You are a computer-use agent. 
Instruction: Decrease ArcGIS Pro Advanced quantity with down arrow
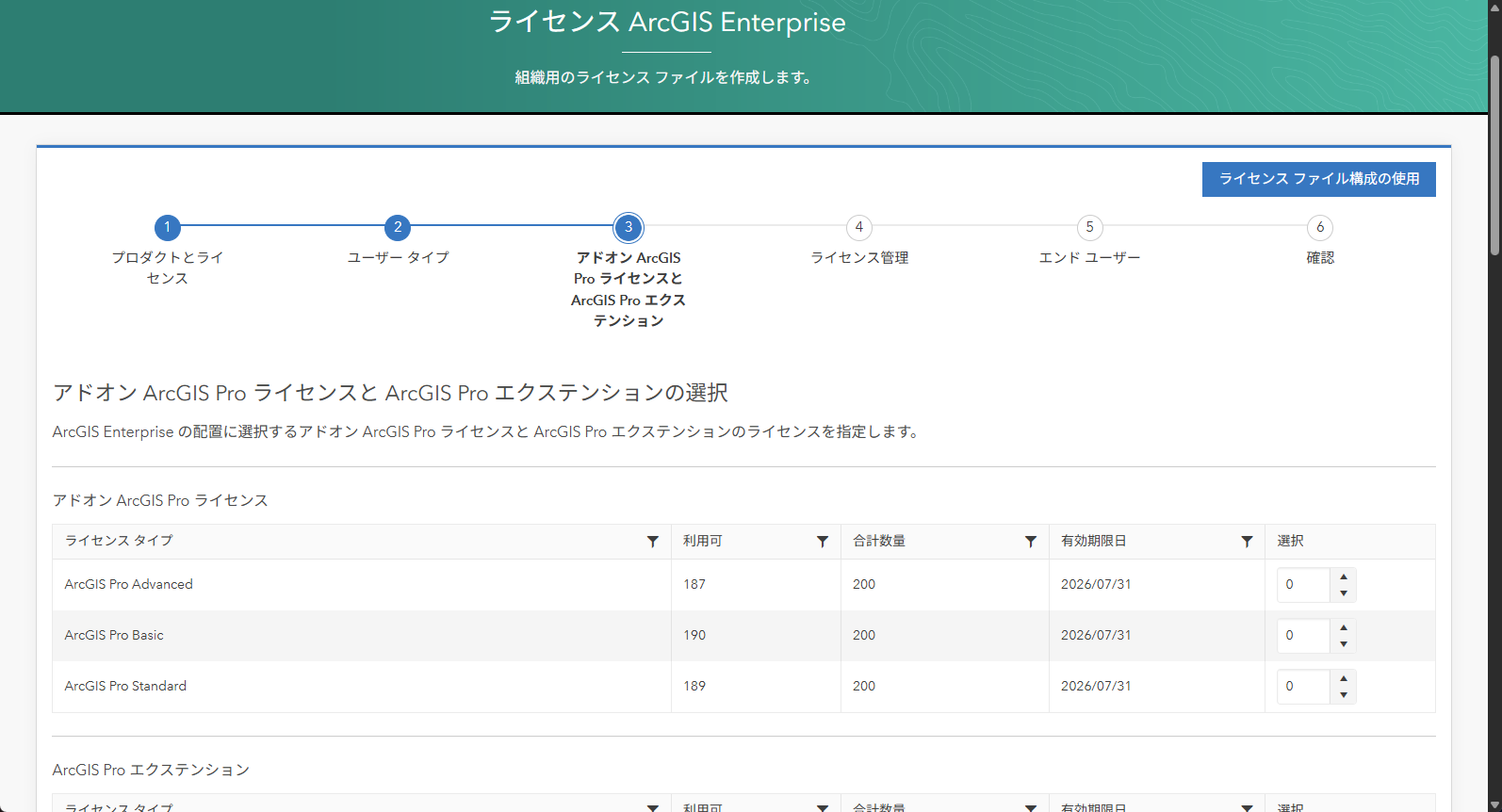click(1343, 593)
